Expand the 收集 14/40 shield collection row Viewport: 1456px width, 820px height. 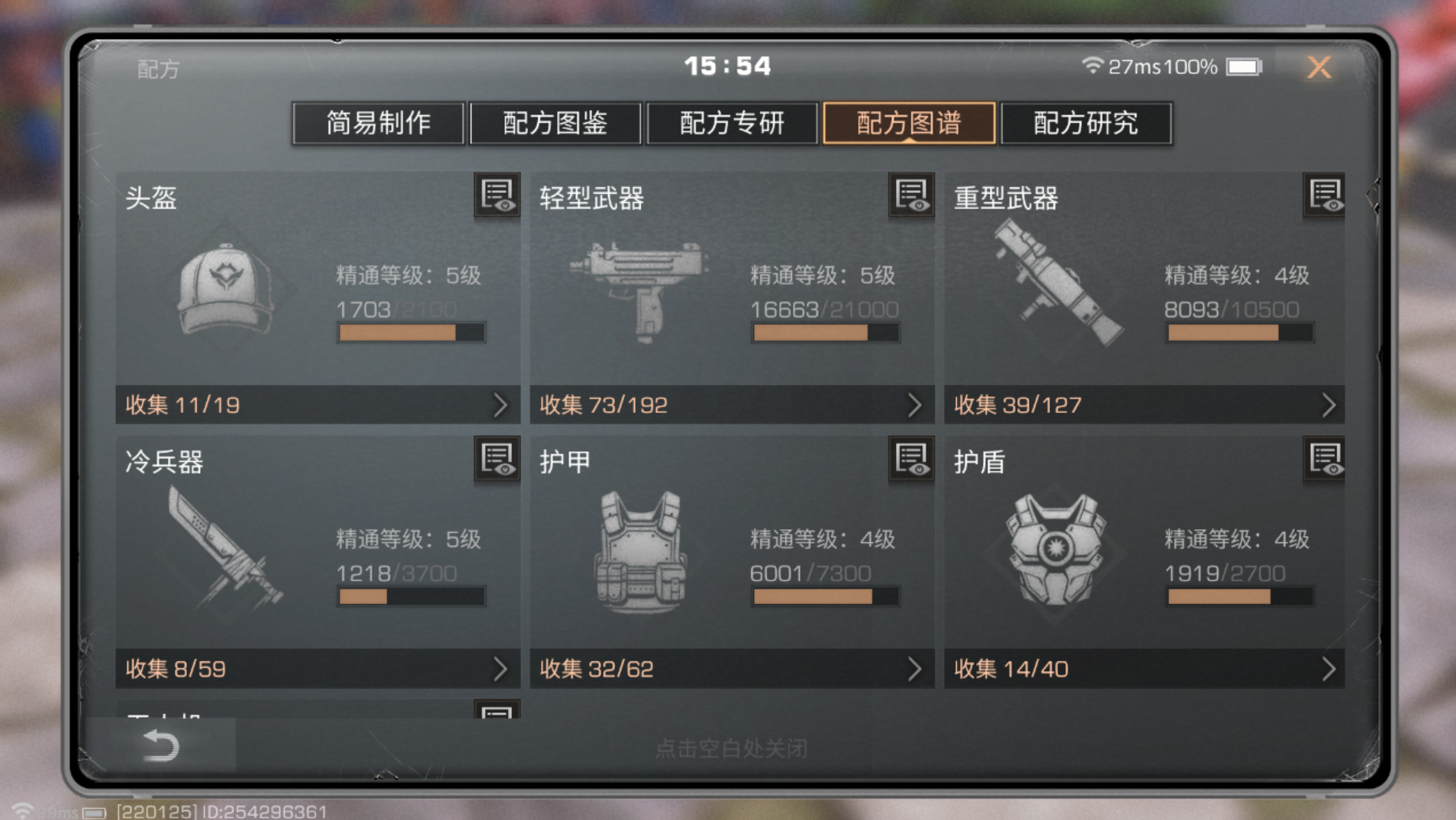1145,669
